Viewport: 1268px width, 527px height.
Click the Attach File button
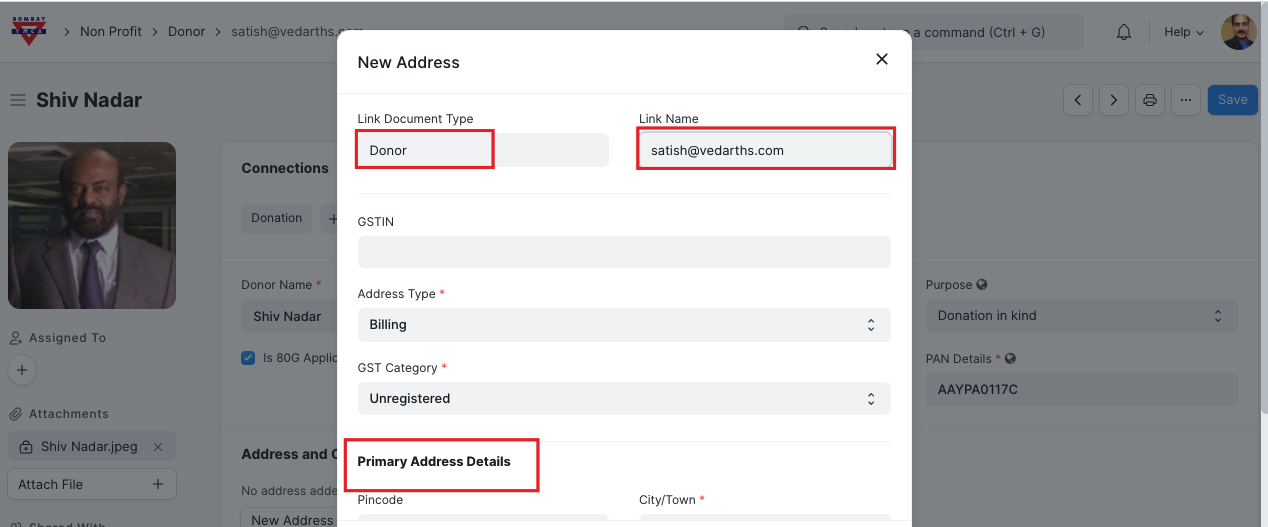(x=92, y=485)
